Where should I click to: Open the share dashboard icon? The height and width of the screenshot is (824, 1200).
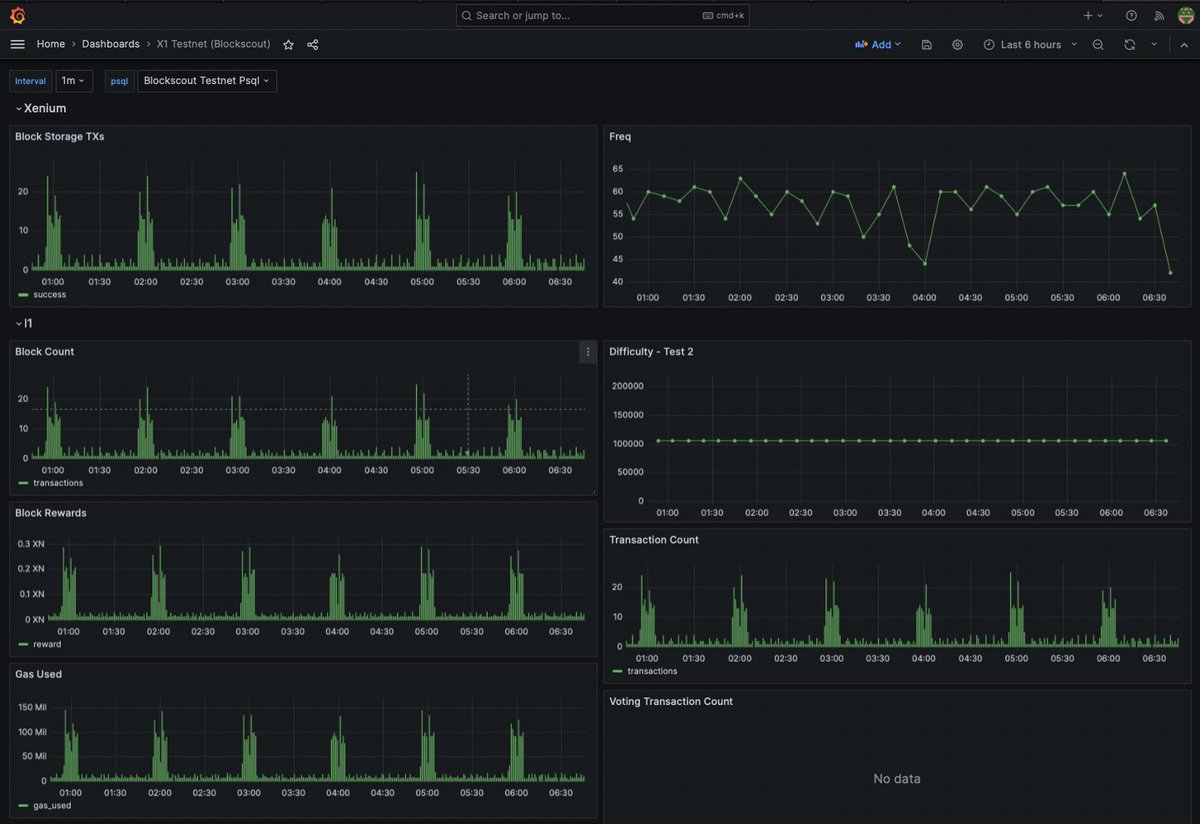coord(313,45)
